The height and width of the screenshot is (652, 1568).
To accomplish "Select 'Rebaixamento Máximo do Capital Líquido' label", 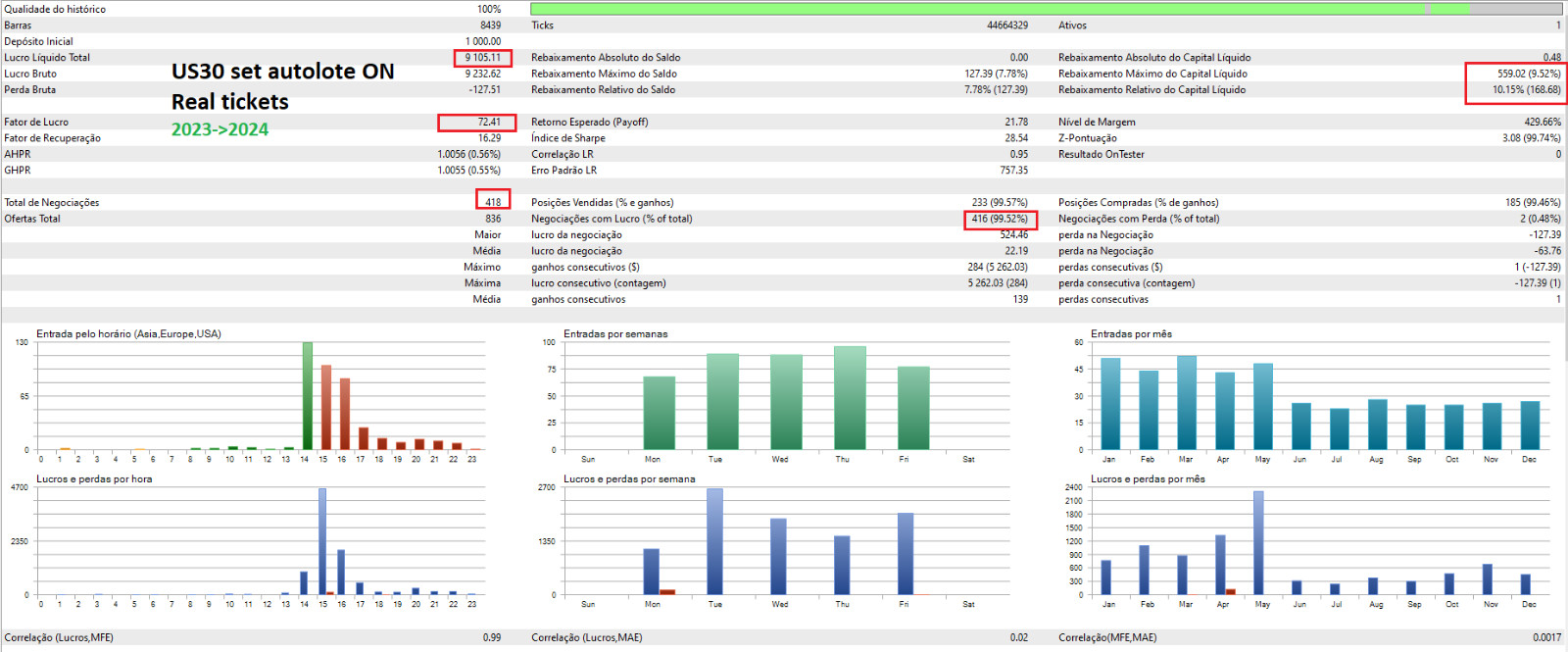I will [1152, 74].
